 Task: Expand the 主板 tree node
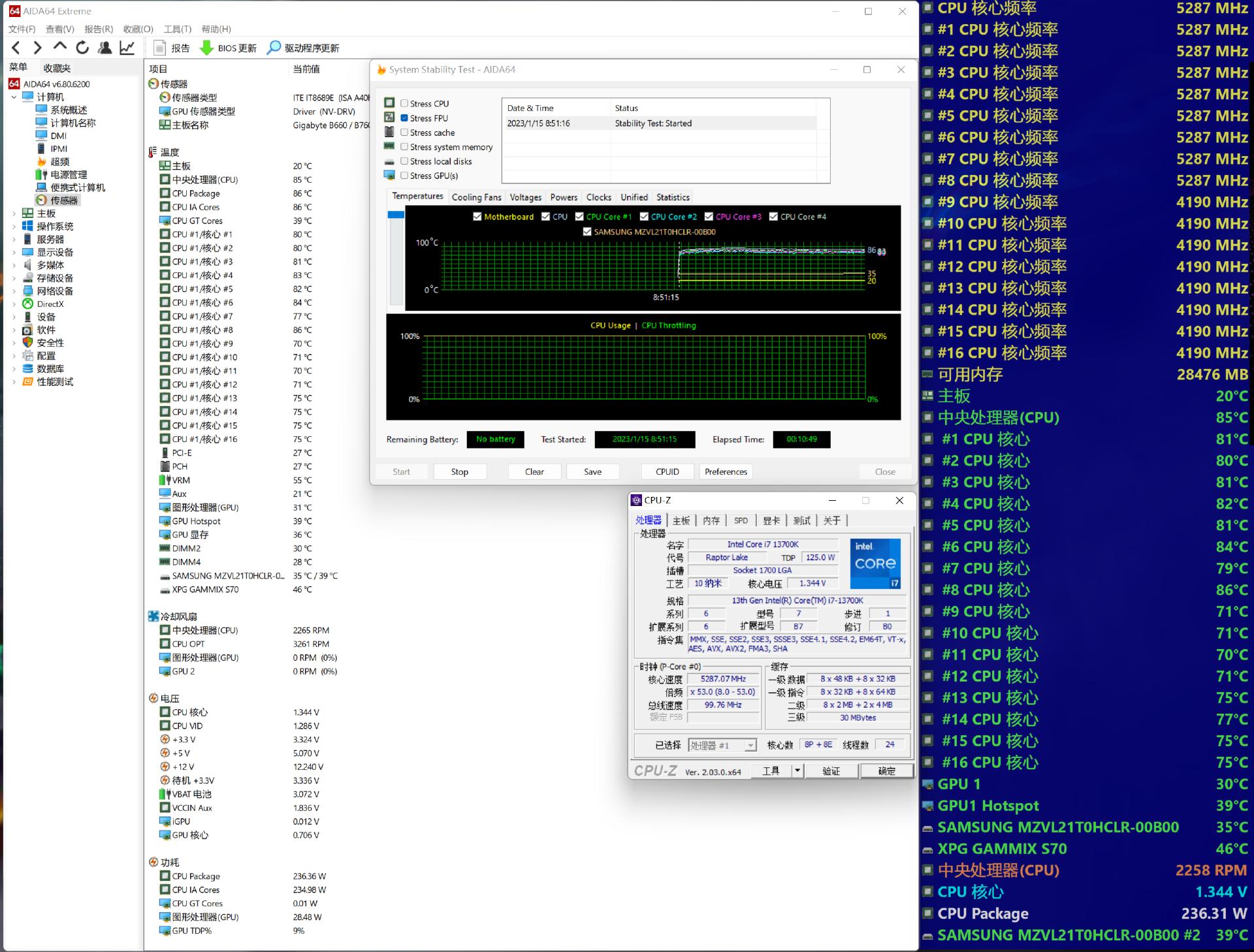(x=14, y=214)
